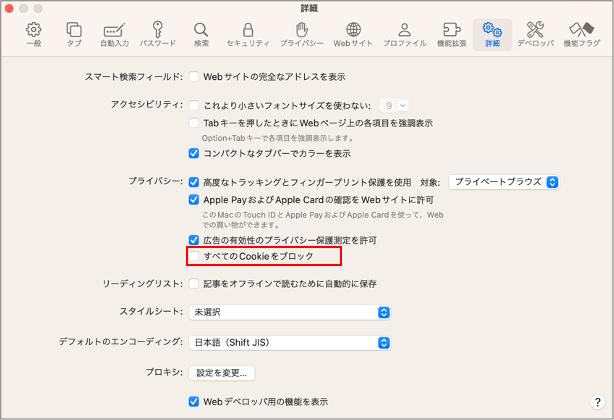Switch to the プロファイル (Profiles) tab

click(x=404, y=34)
